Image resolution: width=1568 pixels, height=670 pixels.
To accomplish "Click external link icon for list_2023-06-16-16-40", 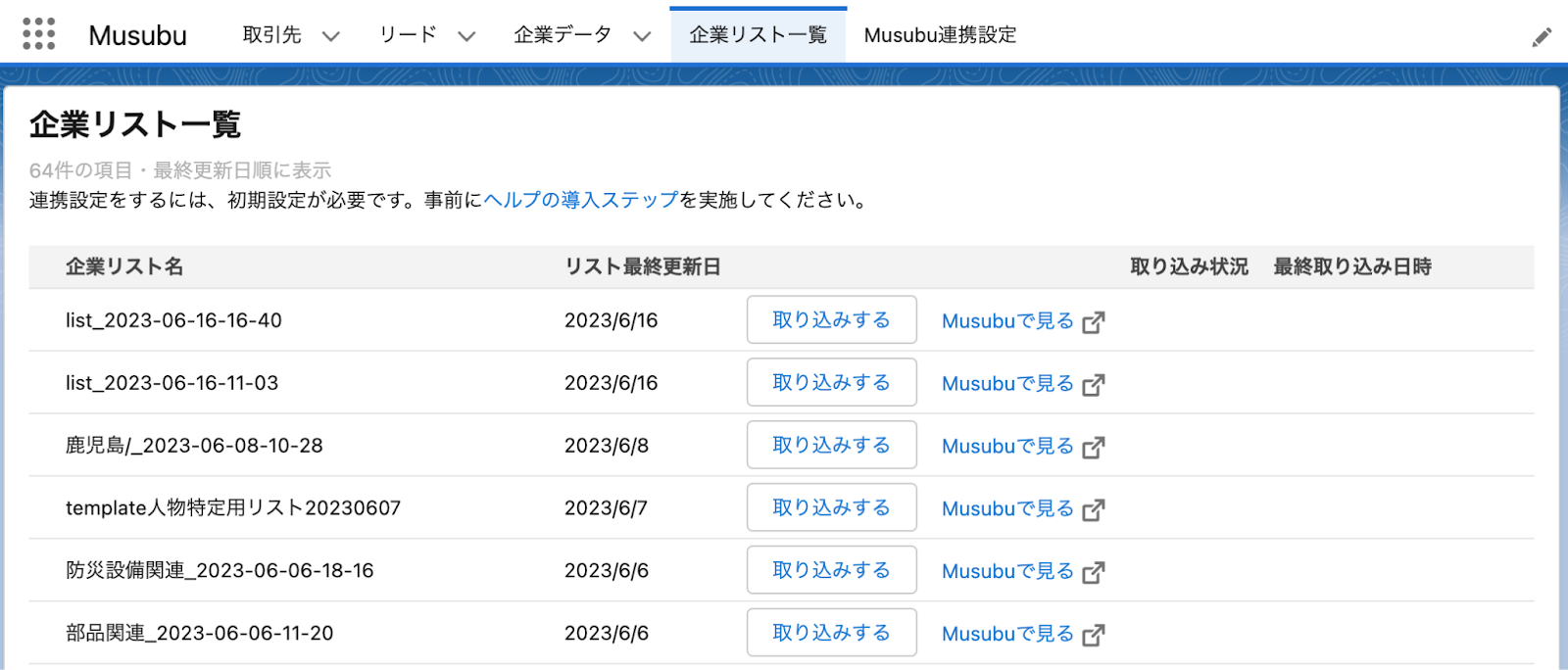I will 1094,322.
